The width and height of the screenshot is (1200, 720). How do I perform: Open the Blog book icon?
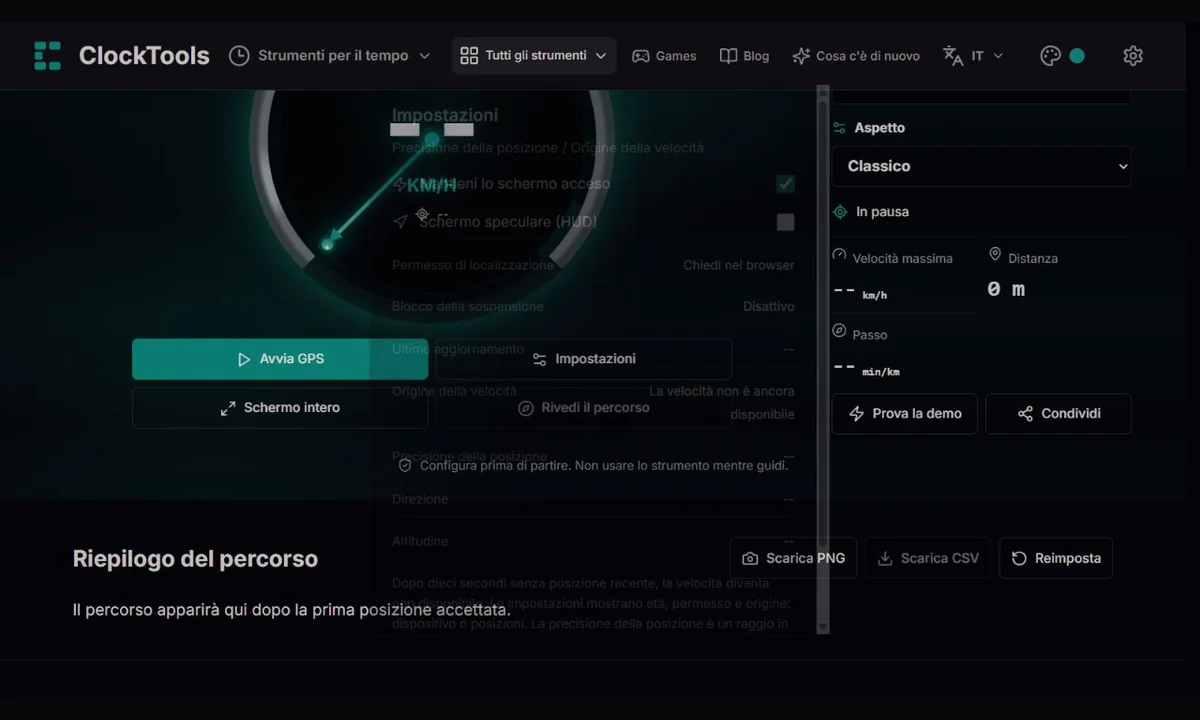728,56
